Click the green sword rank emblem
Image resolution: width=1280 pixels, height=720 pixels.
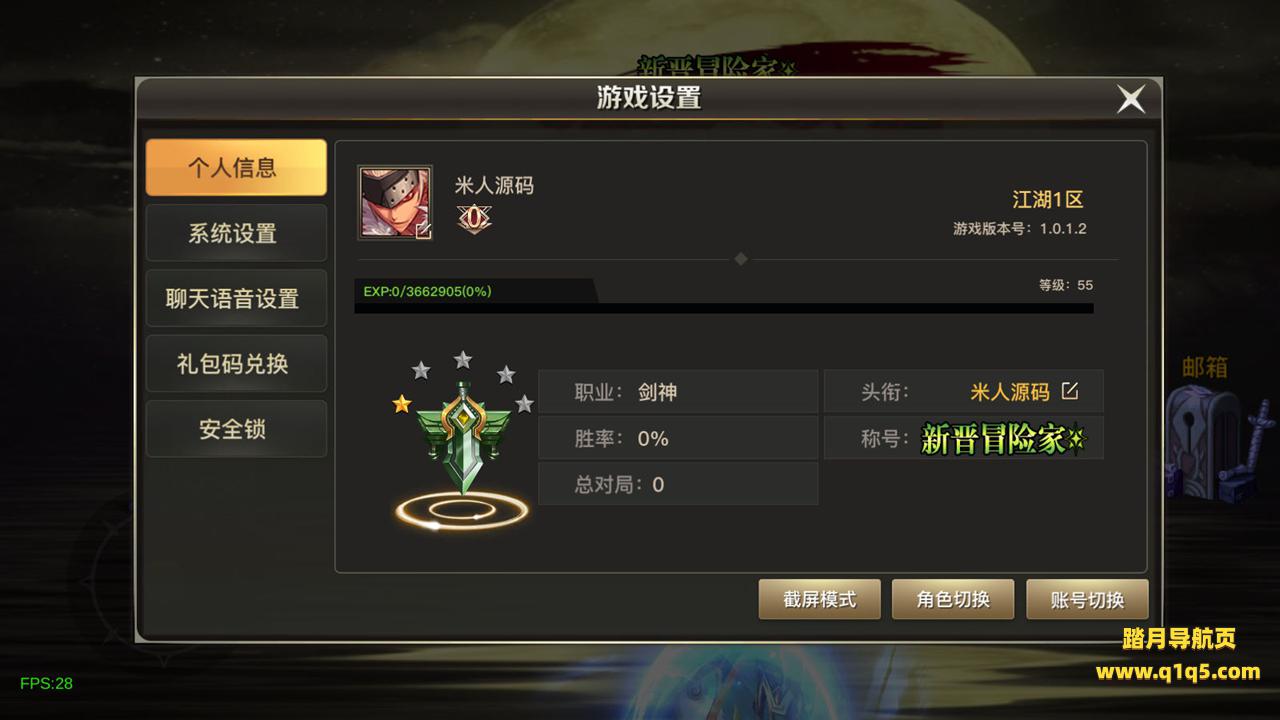point(461,438)
